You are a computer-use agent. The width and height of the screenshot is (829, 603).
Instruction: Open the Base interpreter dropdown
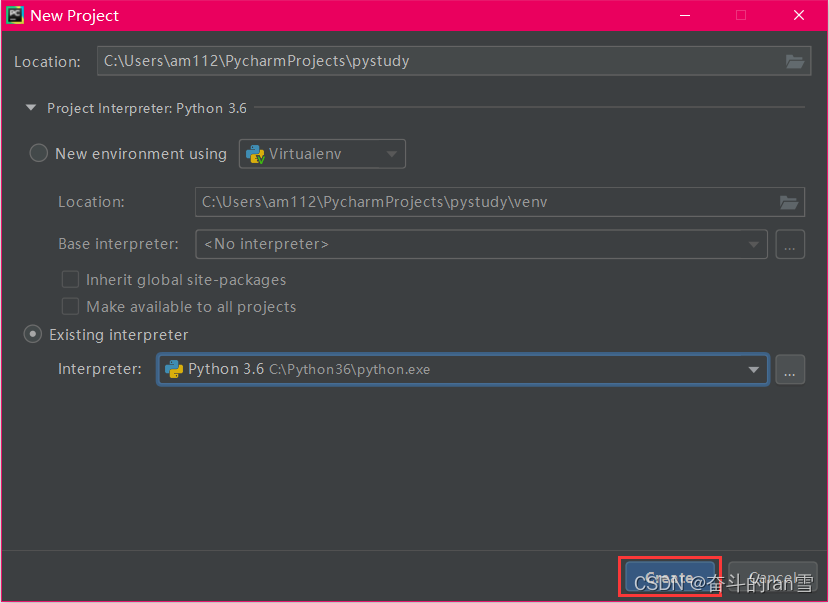point(481,244)
